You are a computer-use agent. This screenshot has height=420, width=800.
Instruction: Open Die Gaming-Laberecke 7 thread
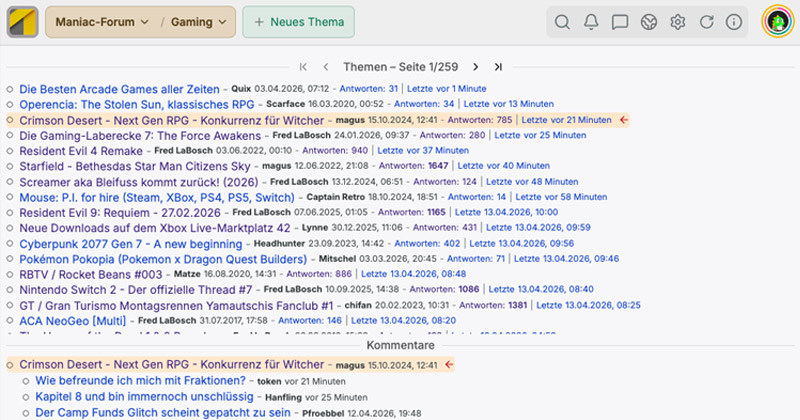pyautogui.click(x=140, y=135)
